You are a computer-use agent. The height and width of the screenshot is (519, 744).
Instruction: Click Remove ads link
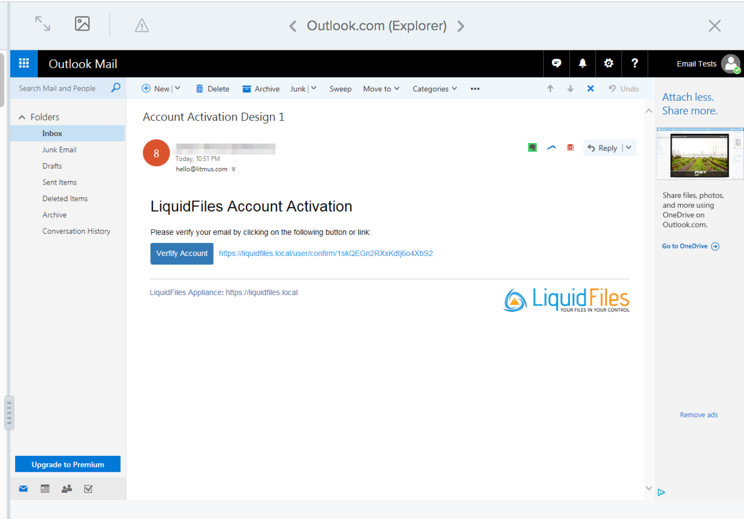698,415
